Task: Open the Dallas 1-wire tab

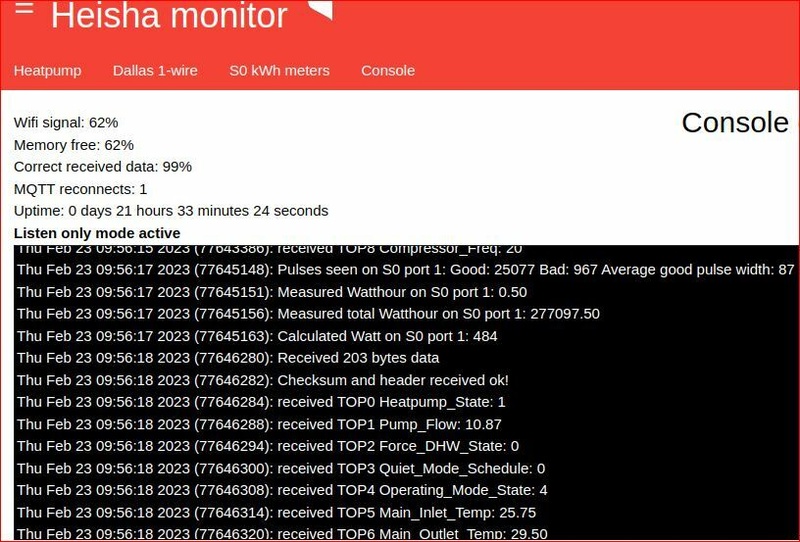Action: point(155,70)
